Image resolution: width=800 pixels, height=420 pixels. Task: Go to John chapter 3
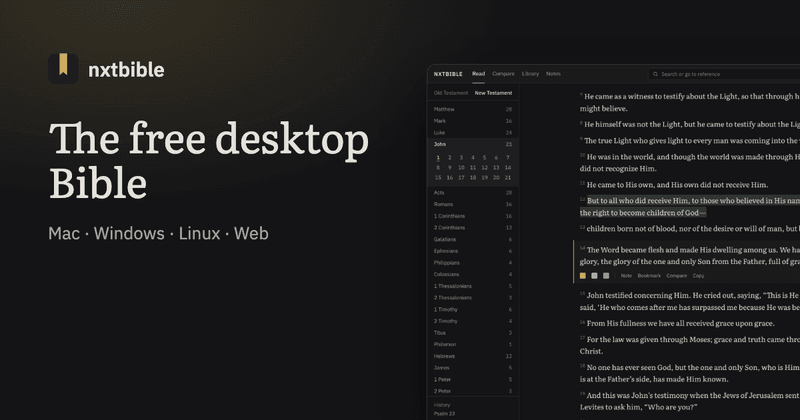461,158
